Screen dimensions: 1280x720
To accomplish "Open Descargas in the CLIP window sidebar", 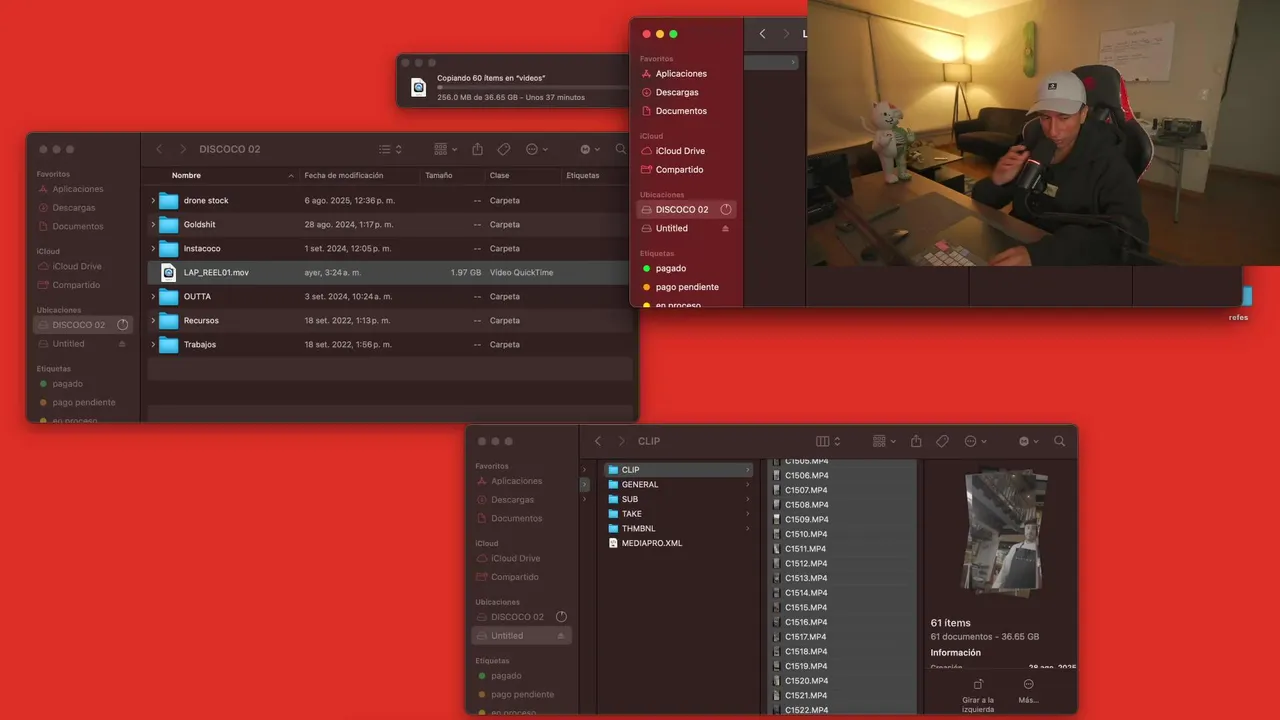I will (x=505, y=500).
